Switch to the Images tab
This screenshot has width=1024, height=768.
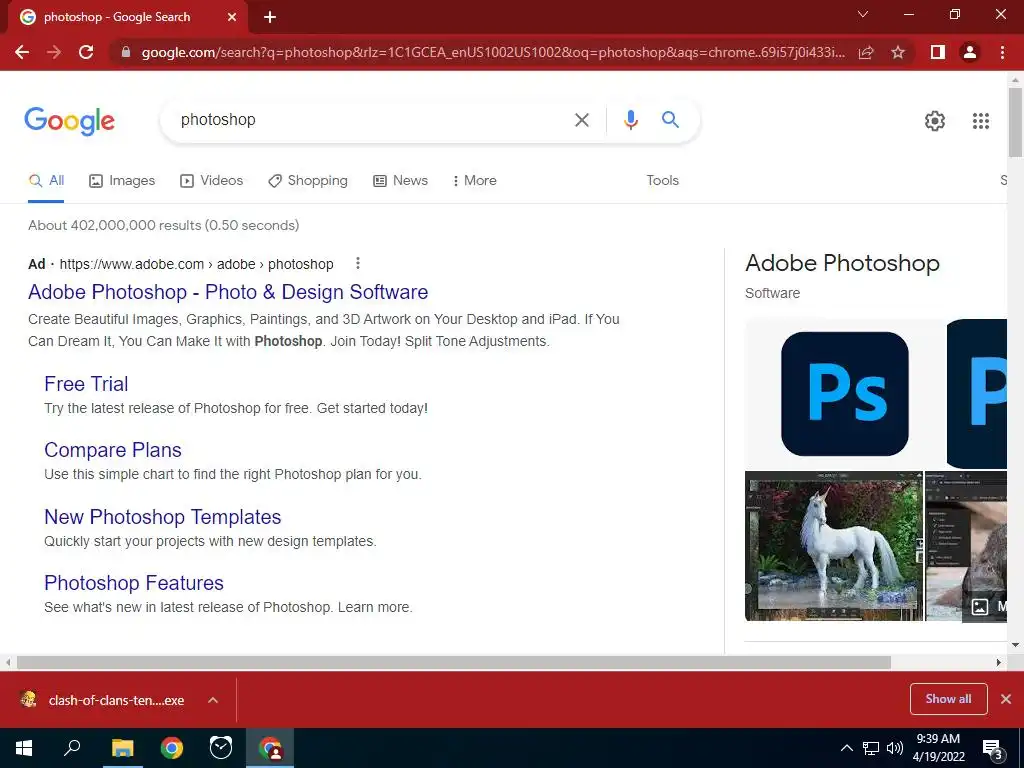pos(122,180)
